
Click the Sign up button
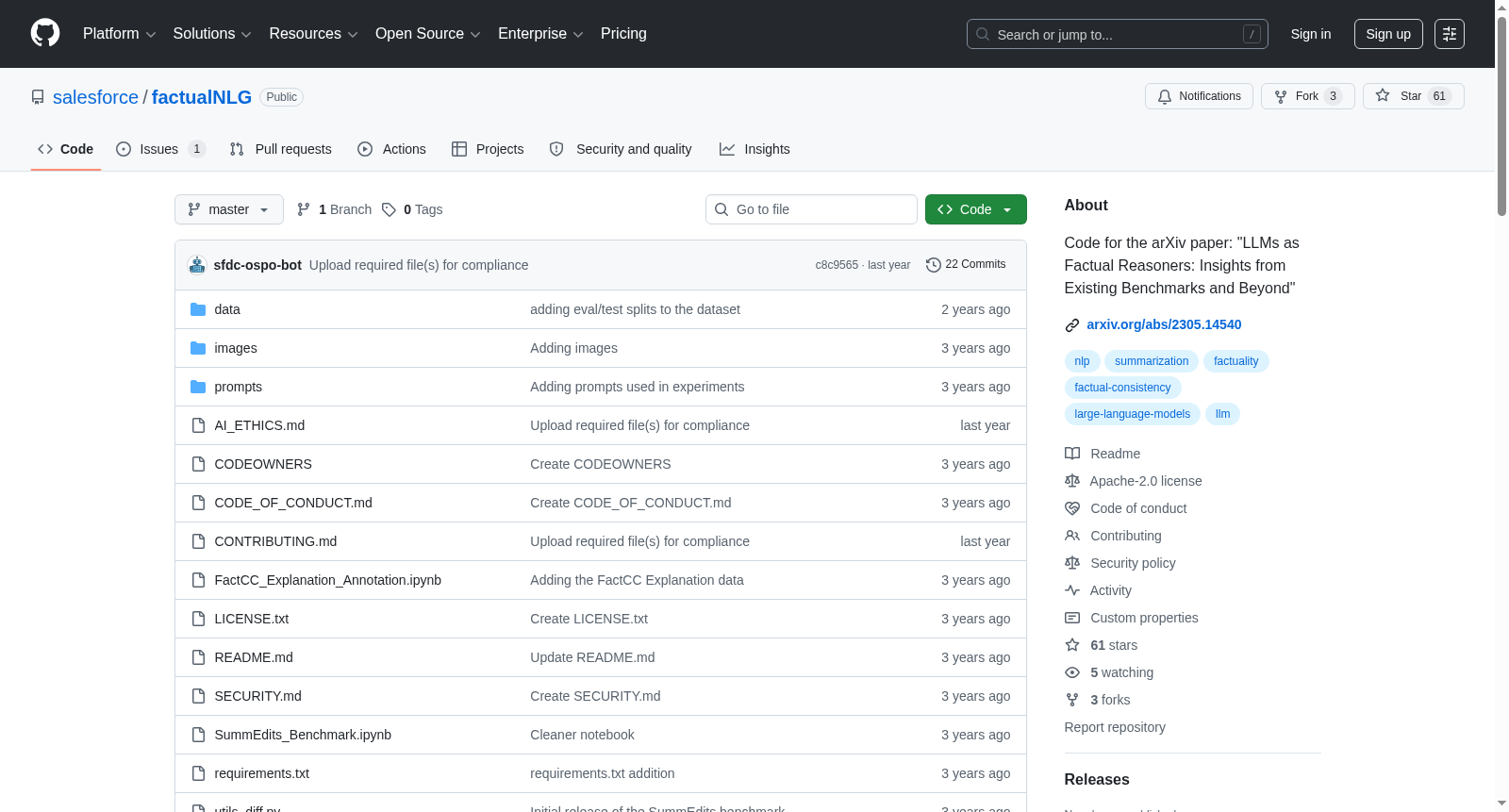coord(1388,34)
